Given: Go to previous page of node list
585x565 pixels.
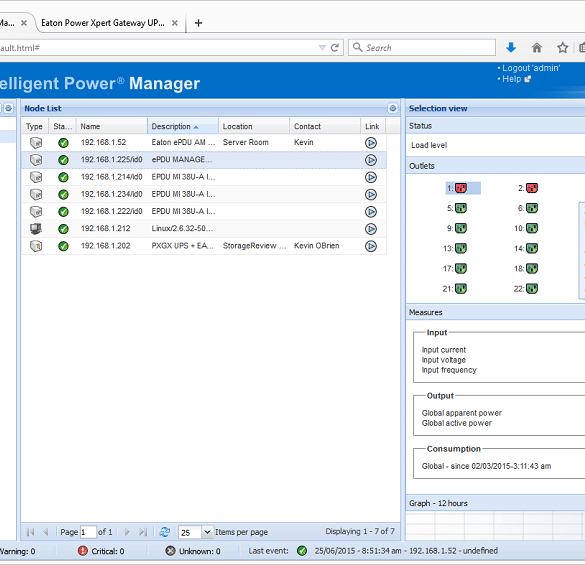Looking at the screenshot, I should [x=46, y=532].
